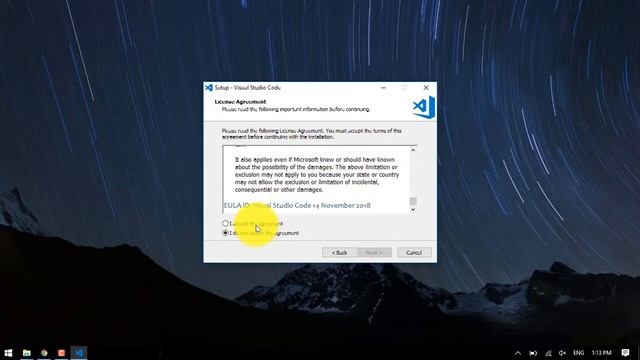The image size is (640, 360).
Task: Click the disabled Next button
Action: [x=374, y=253]
